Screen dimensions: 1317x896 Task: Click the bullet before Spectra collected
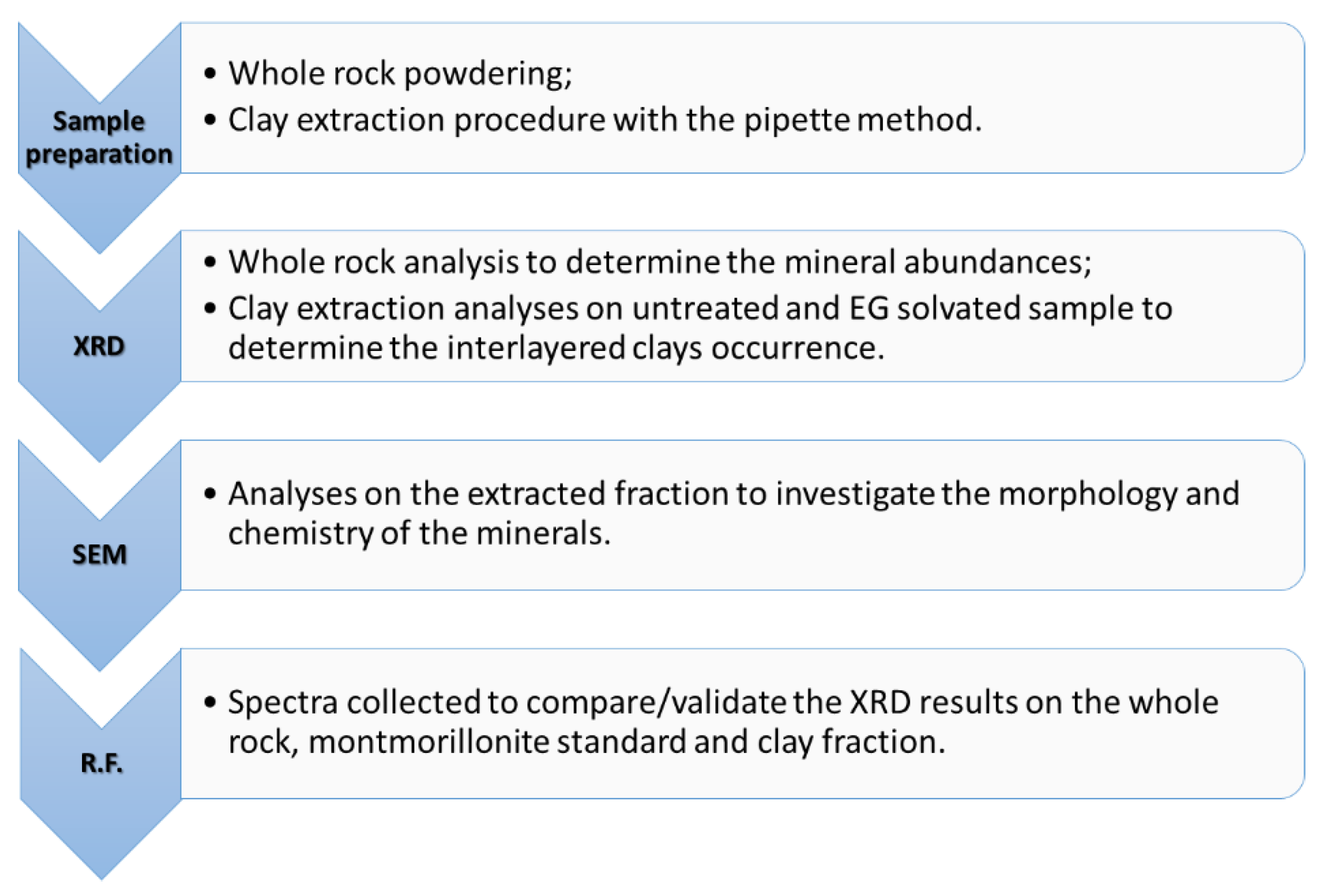[210, 702]
